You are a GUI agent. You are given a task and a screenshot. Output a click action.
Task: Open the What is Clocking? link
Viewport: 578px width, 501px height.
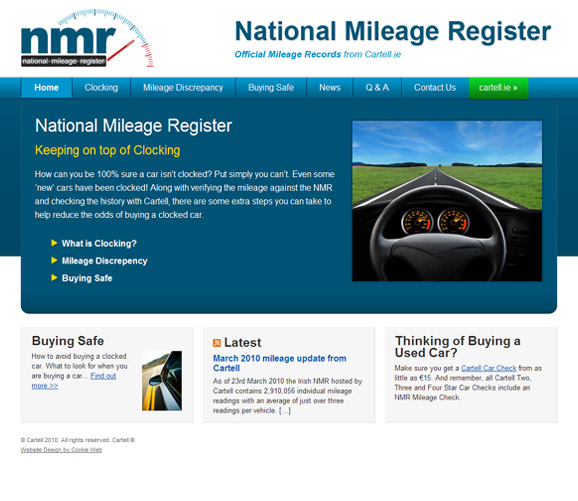click(99, 244)
